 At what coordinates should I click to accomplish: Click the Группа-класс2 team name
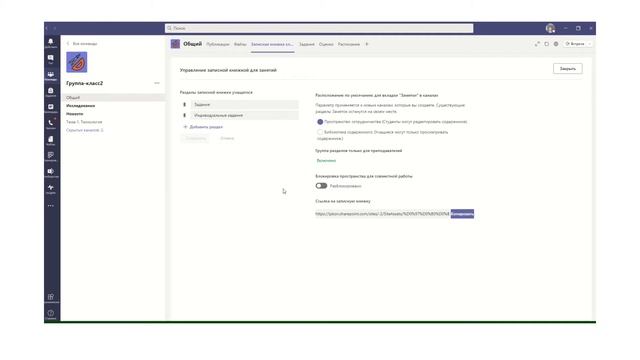click(x=84, y=83)
